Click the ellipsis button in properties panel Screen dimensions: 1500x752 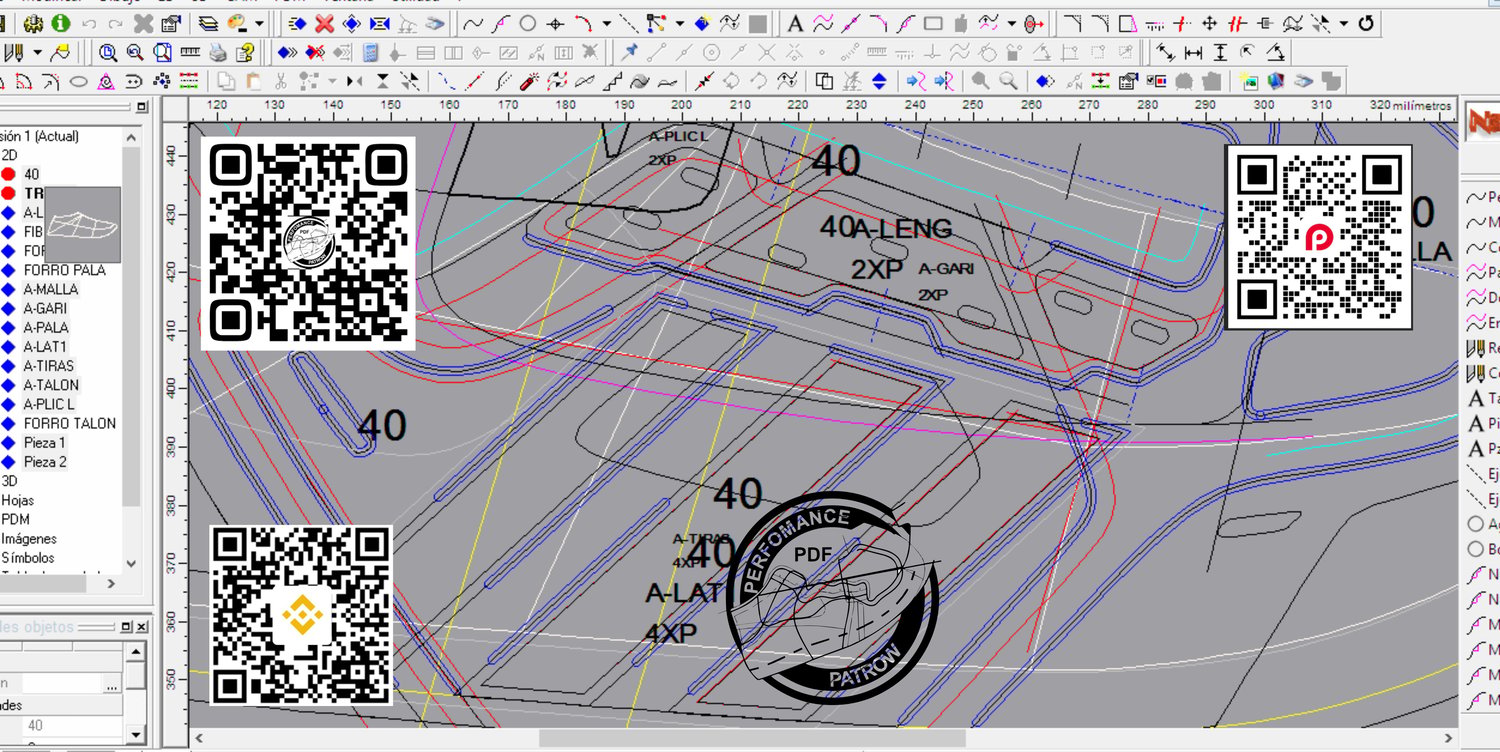tap(113, 684)
